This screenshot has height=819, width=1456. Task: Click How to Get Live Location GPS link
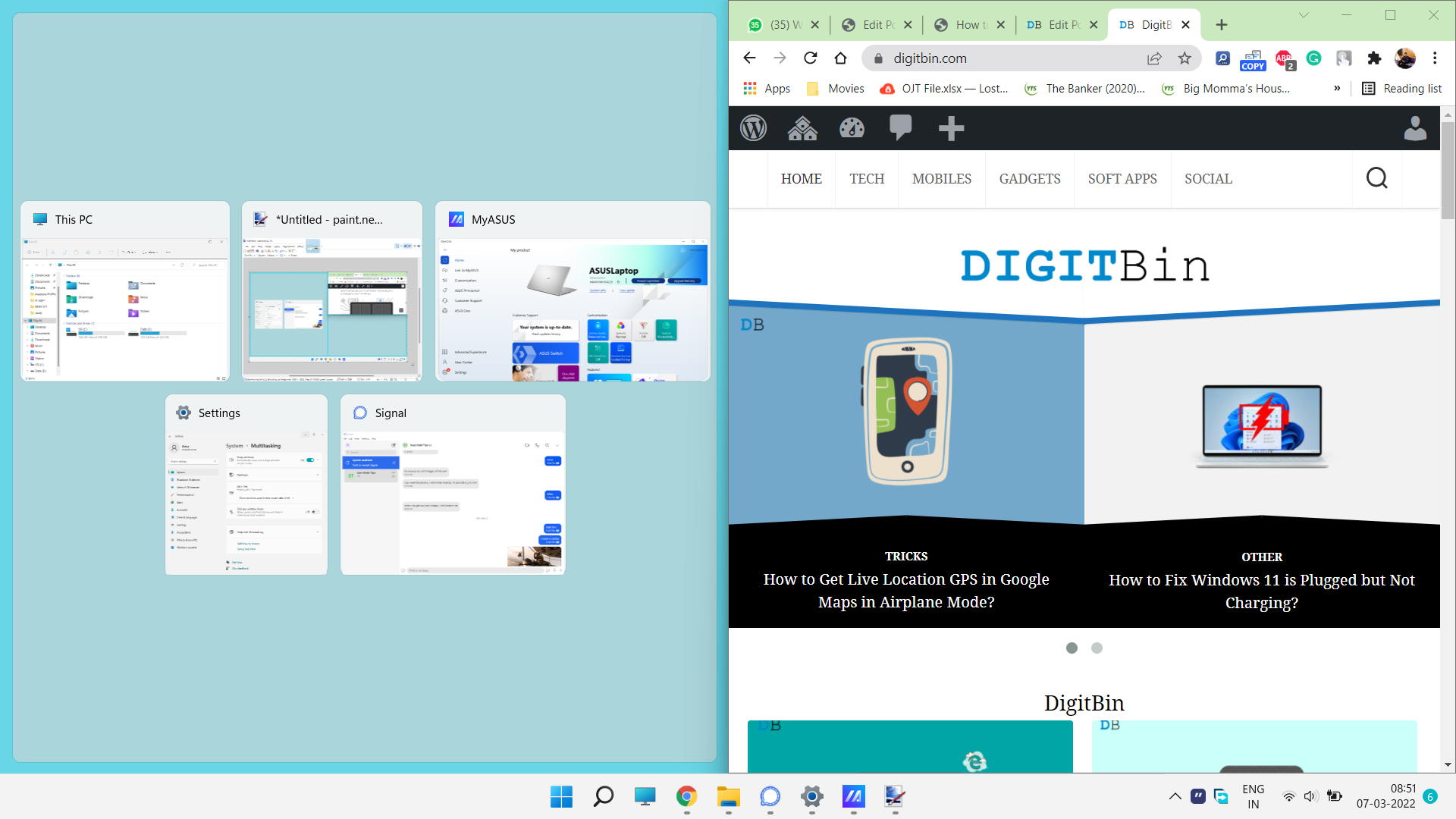pos(905,590)
